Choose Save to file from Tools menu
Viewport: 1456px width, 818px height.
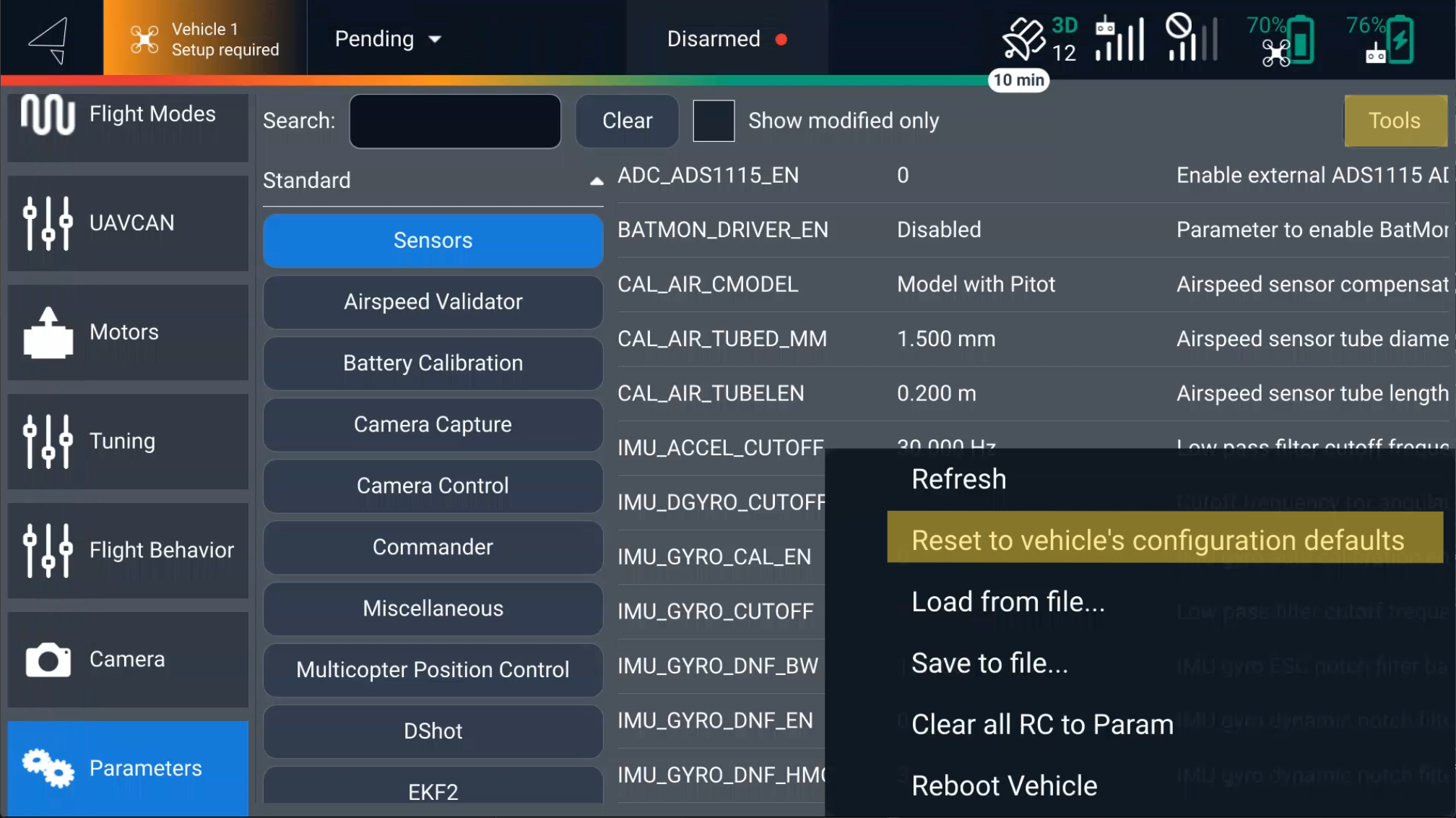(x=989, y=663)
